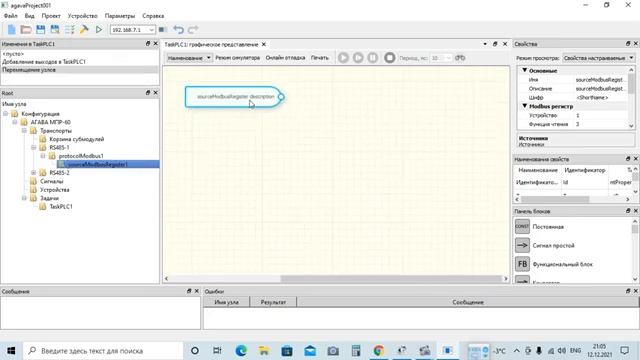640x360 pixels.
Task: Open the Параметры menu
Action: tap(120, 16)
